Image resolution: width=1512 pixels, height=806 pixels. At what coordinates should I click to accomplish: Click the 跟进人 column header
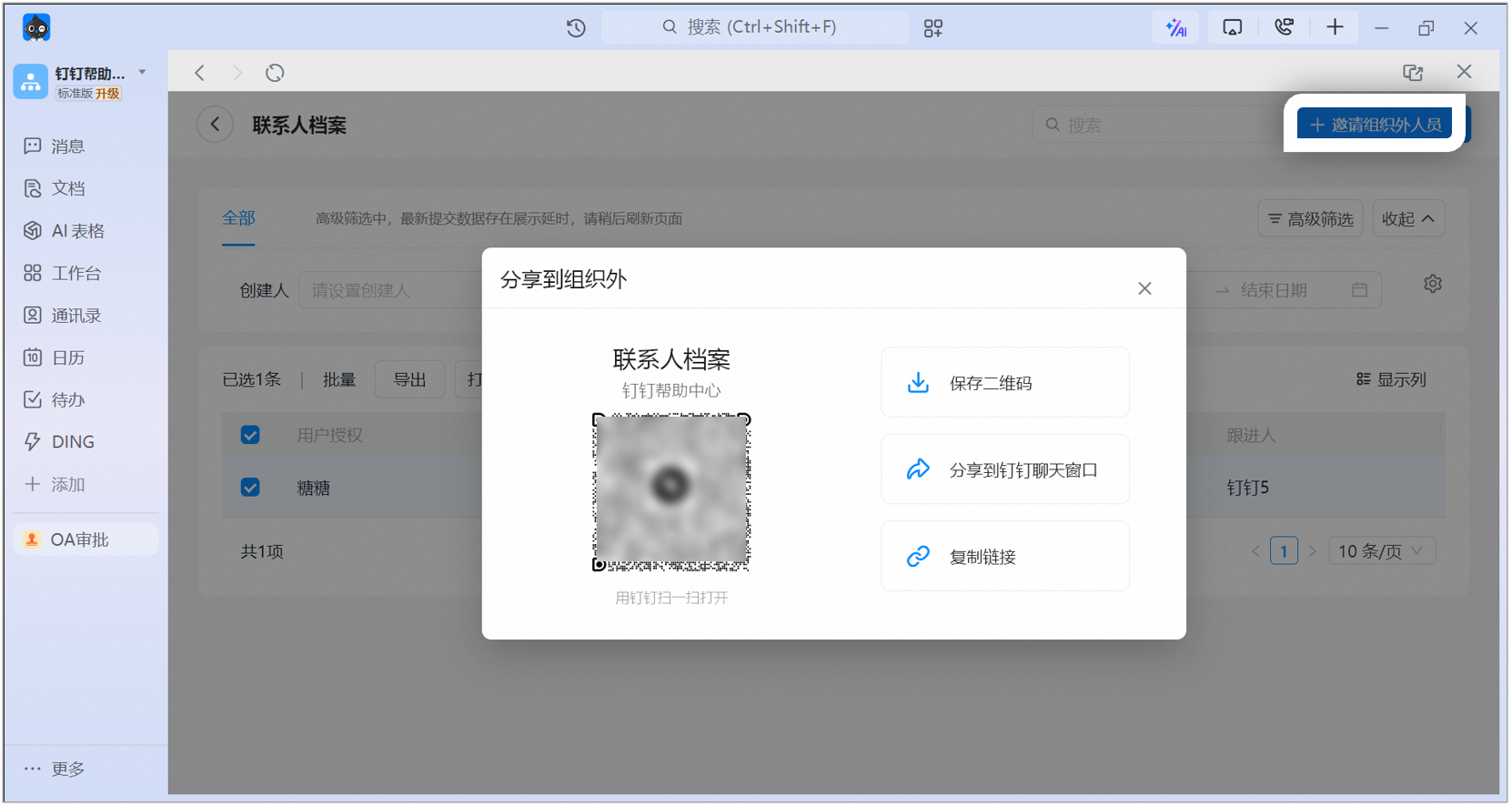1251,435
